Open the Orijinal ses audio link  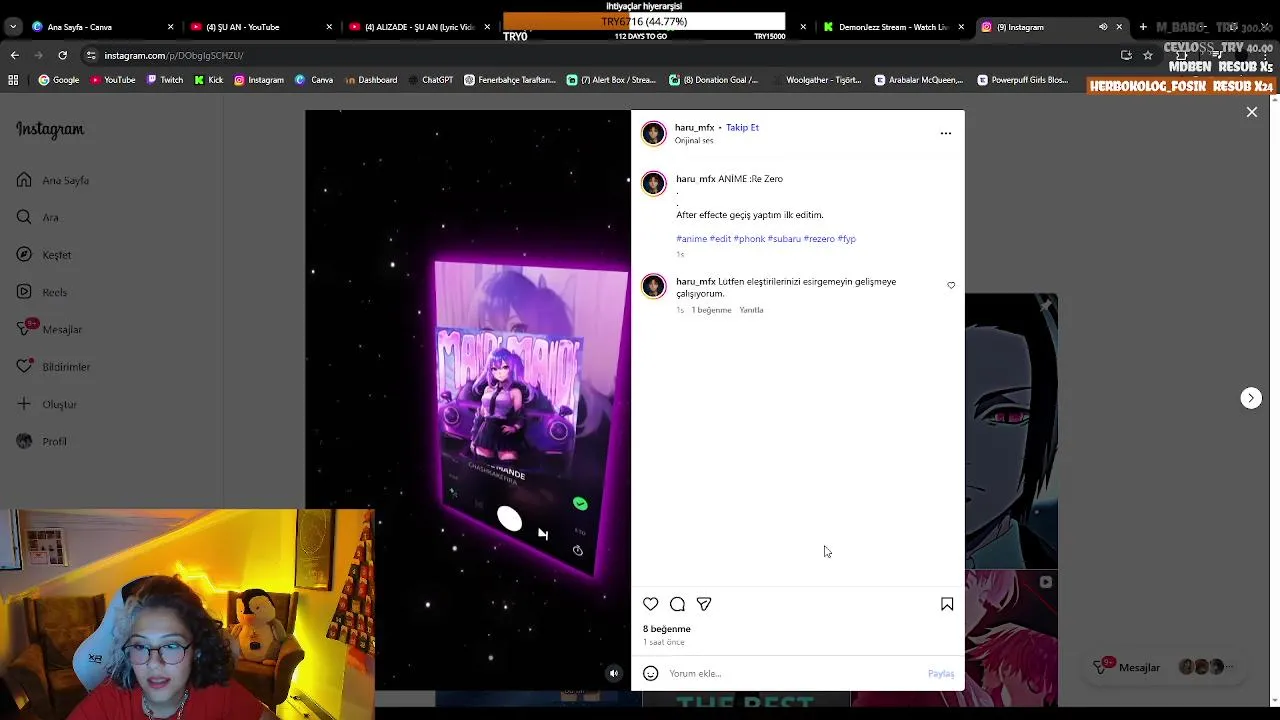tap(694, 140)
